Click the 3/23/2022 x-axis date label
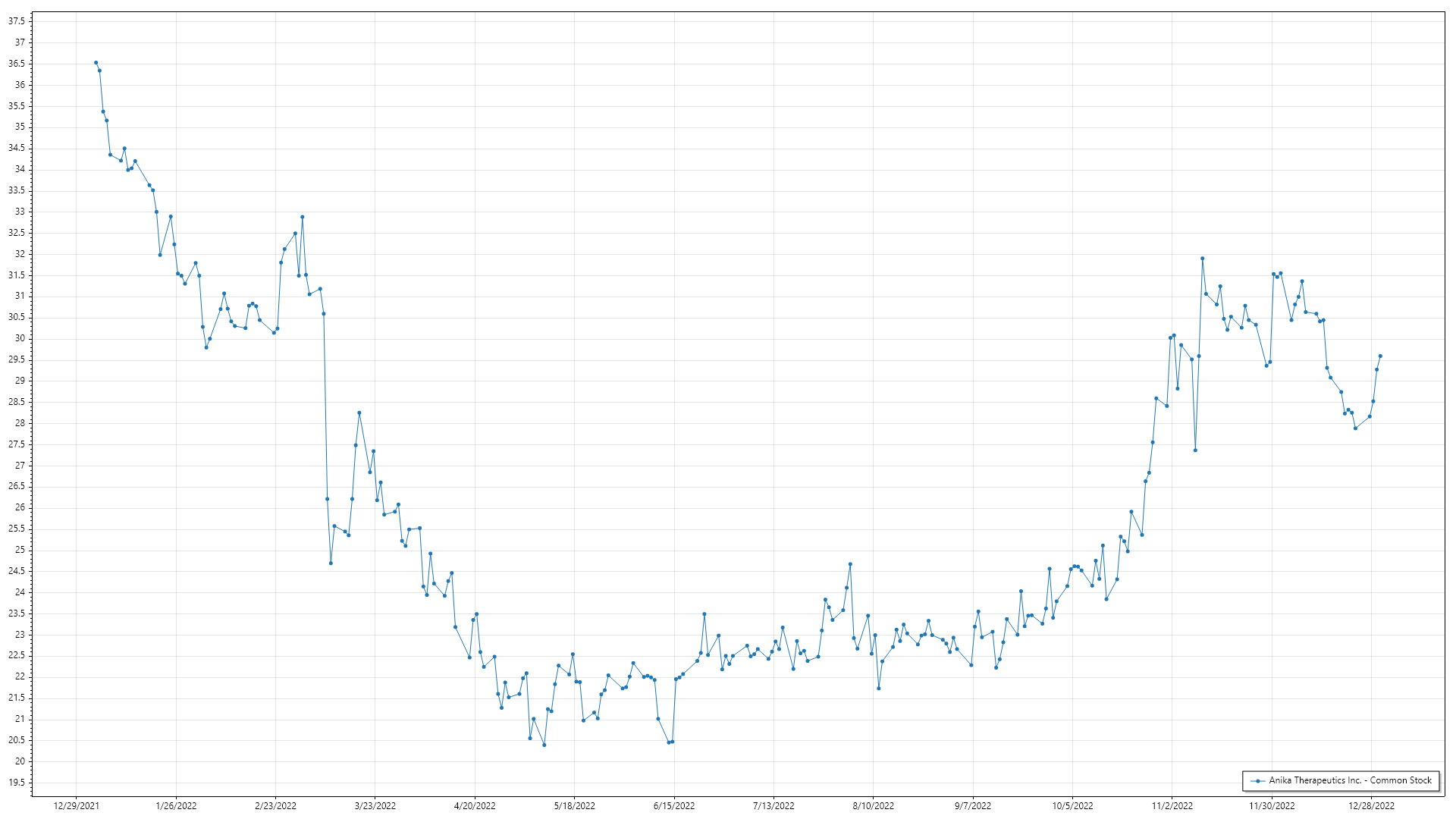This screenshot has width=1456, height=819. [375, 806]
